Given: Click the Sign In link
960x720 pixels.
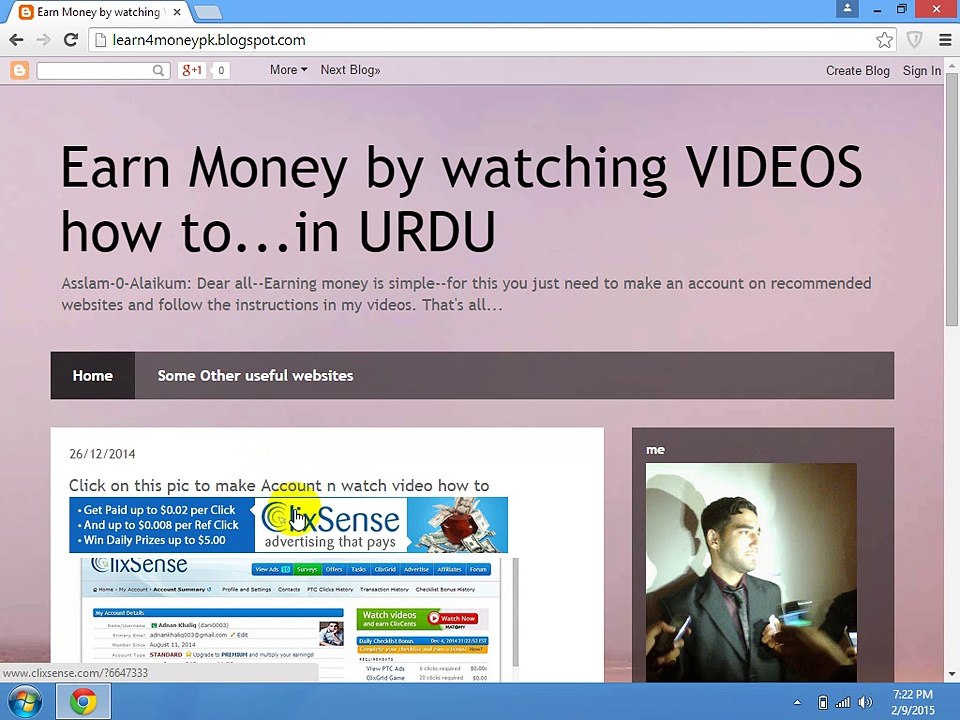Looking at the screenshot, I should [x=921, y=70].
